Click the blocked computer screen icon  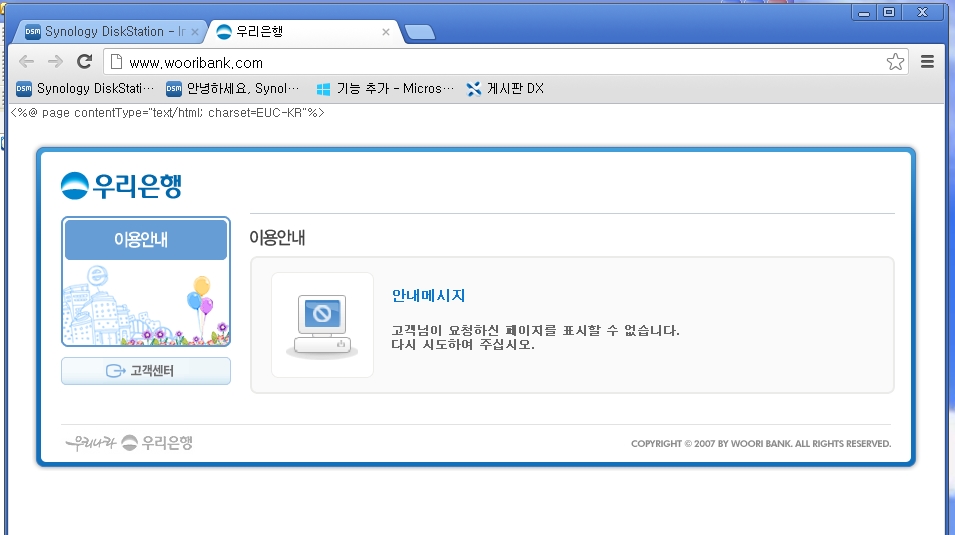322,325
